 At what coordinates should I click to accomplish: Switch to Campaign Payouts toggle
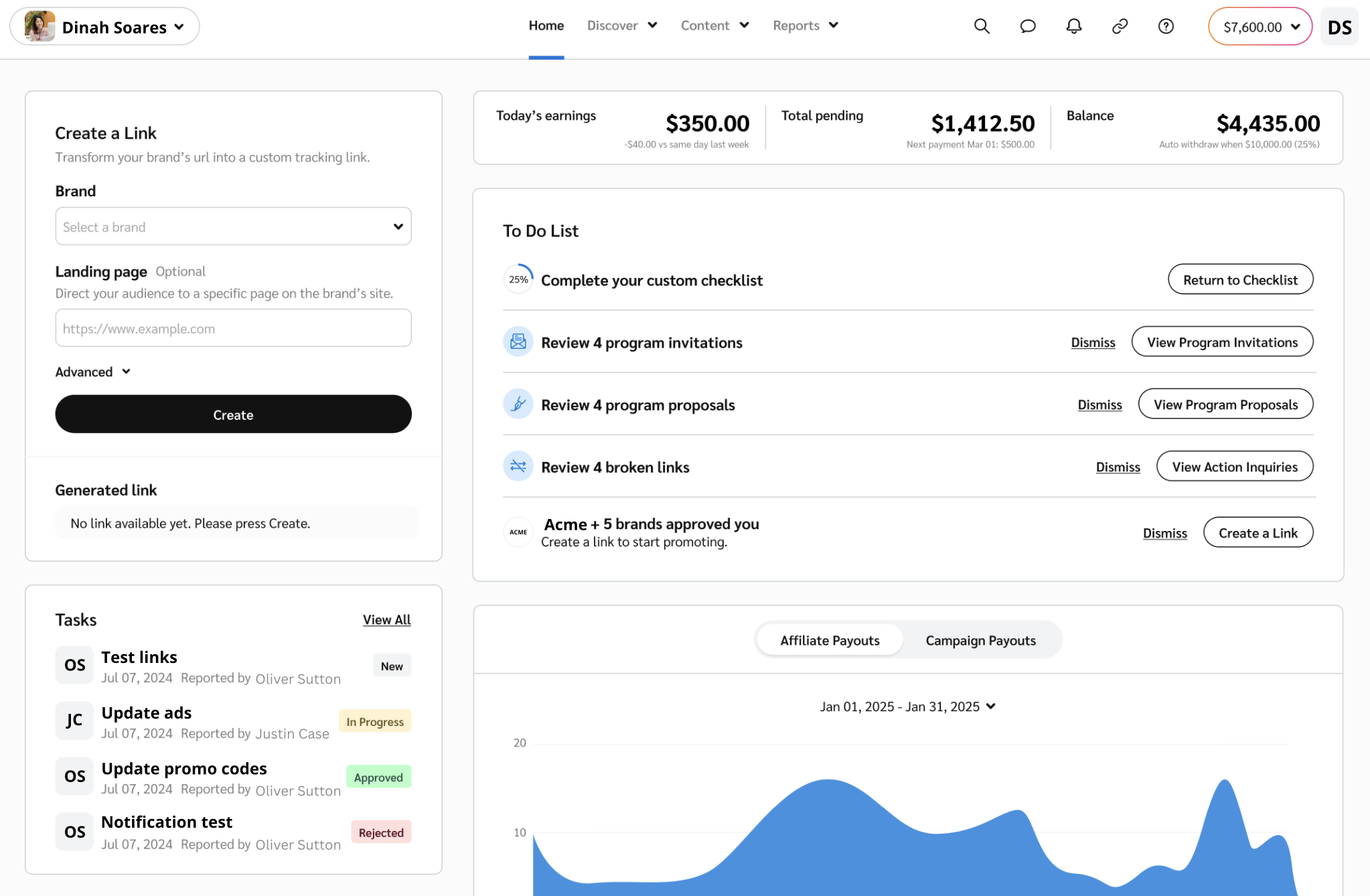[x=980, y=640]
